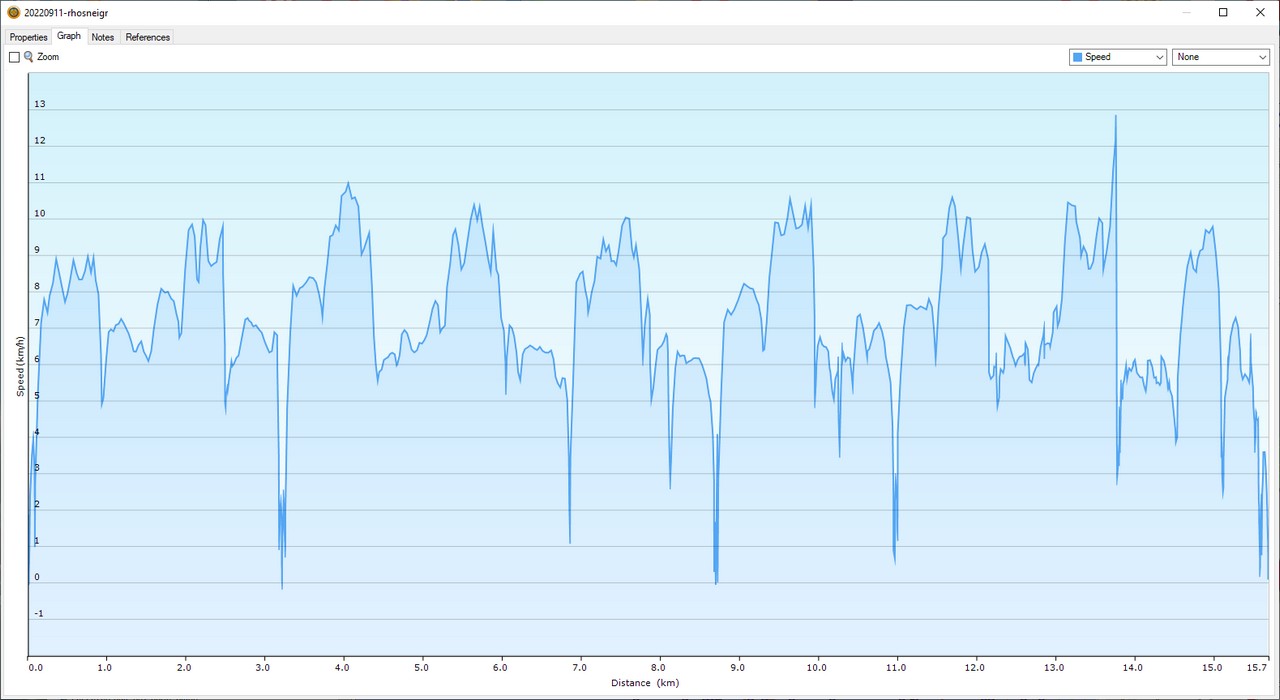Go to the References tab
Image resolution: width=1280 pixels, height=700 pixels.
point(148,37)
